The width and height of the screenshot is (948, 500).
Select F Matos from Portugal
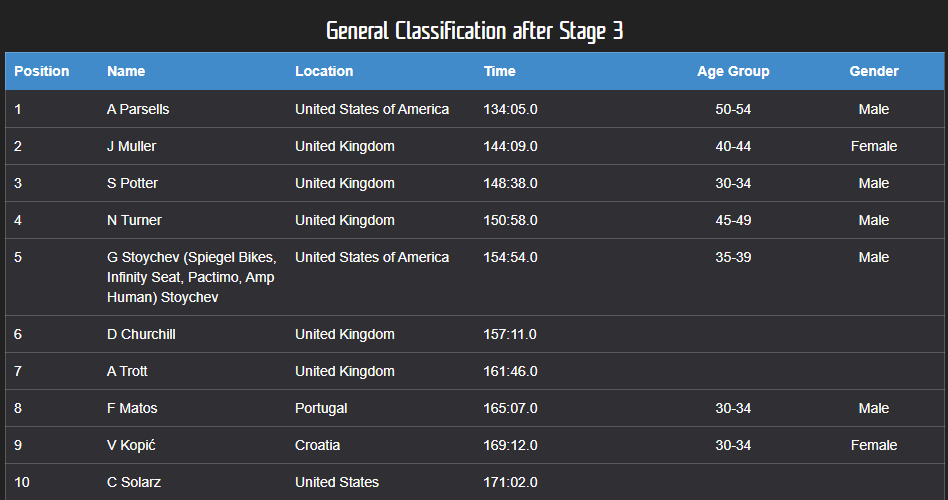click(132, 408)
